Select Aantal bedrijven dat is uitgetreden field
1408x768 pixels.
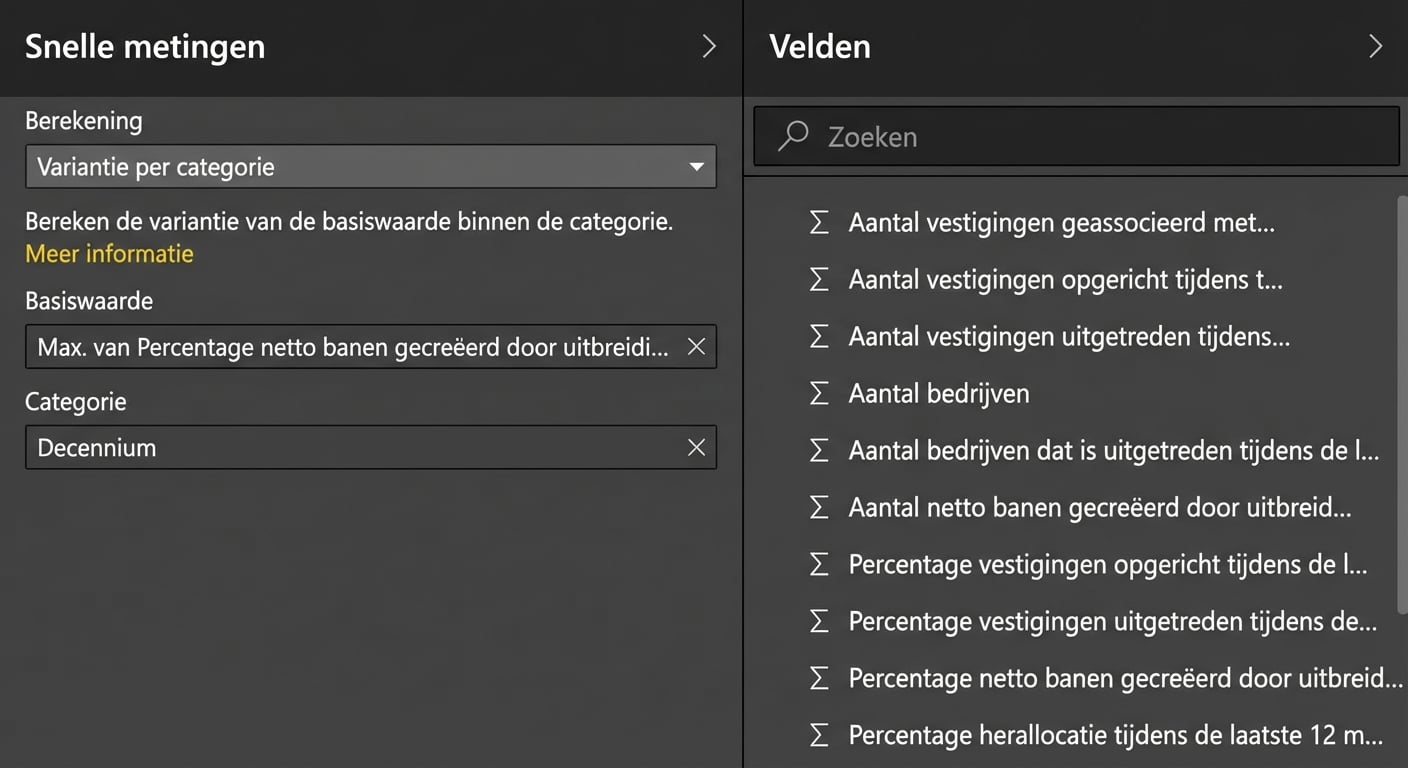1113,451
